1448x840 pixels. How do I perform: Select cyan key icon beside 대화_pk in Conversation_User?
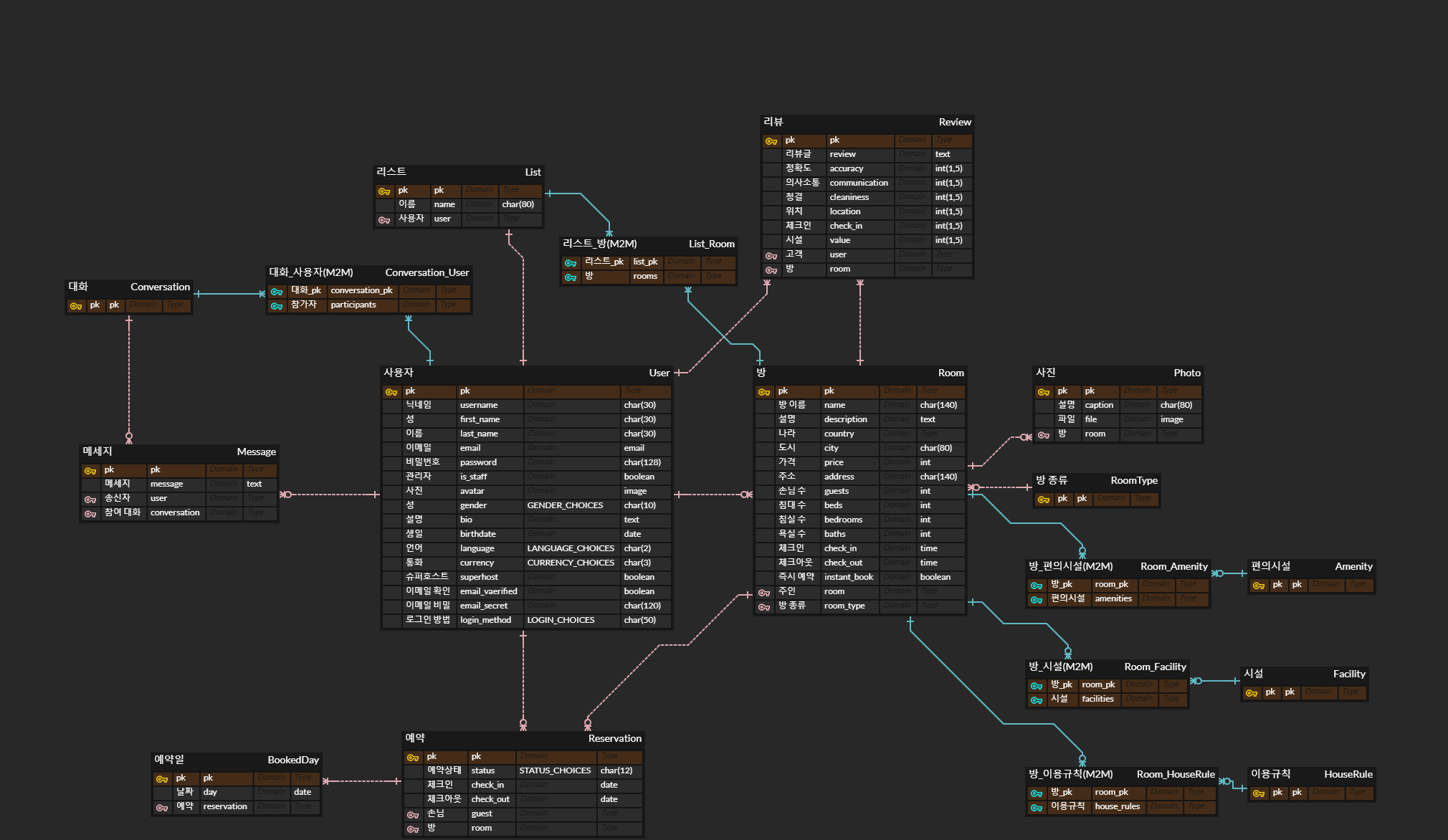(277, 291)
